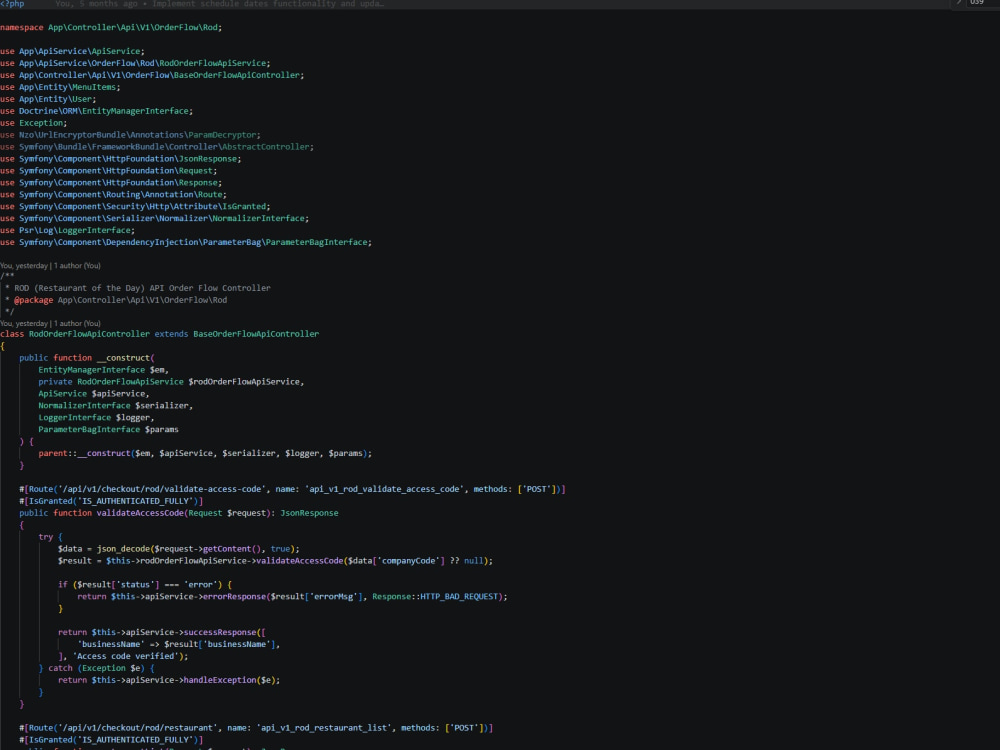Click the use statement importing ParameterBagInterface
Image resolution: width=1000 pixels, height=750 pixels.
tap(186, 242)
